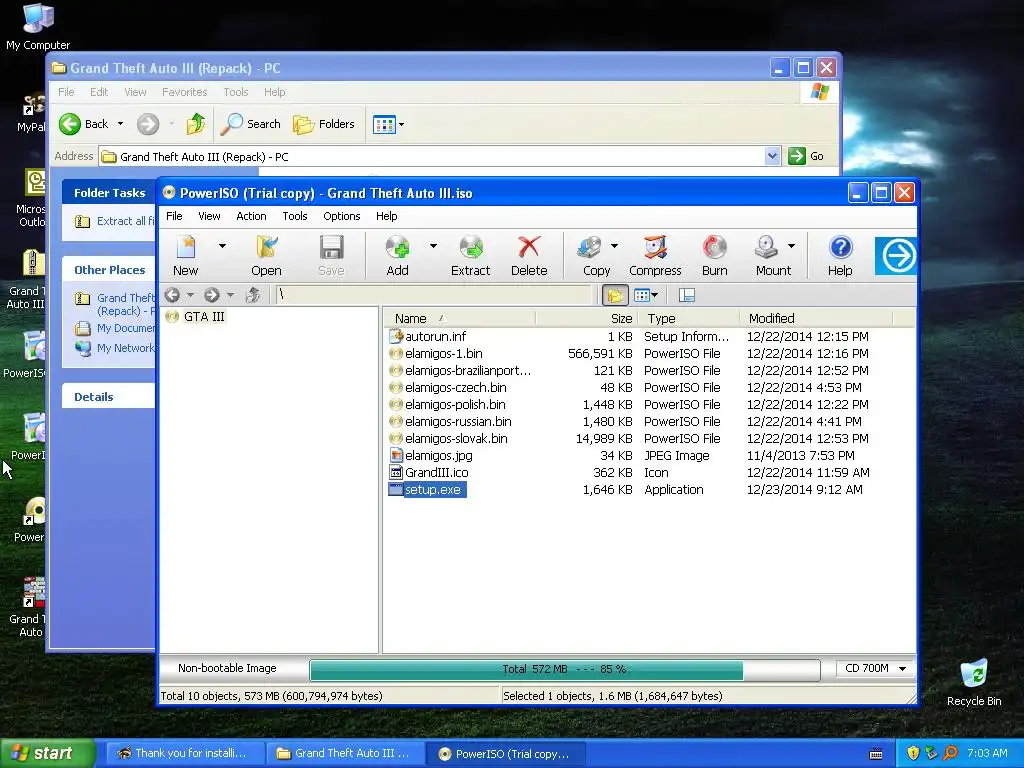Switch to the Grand Theft Auto III taskbar button
Viewport: 1024px width, 768px height.
coord(345,753)
